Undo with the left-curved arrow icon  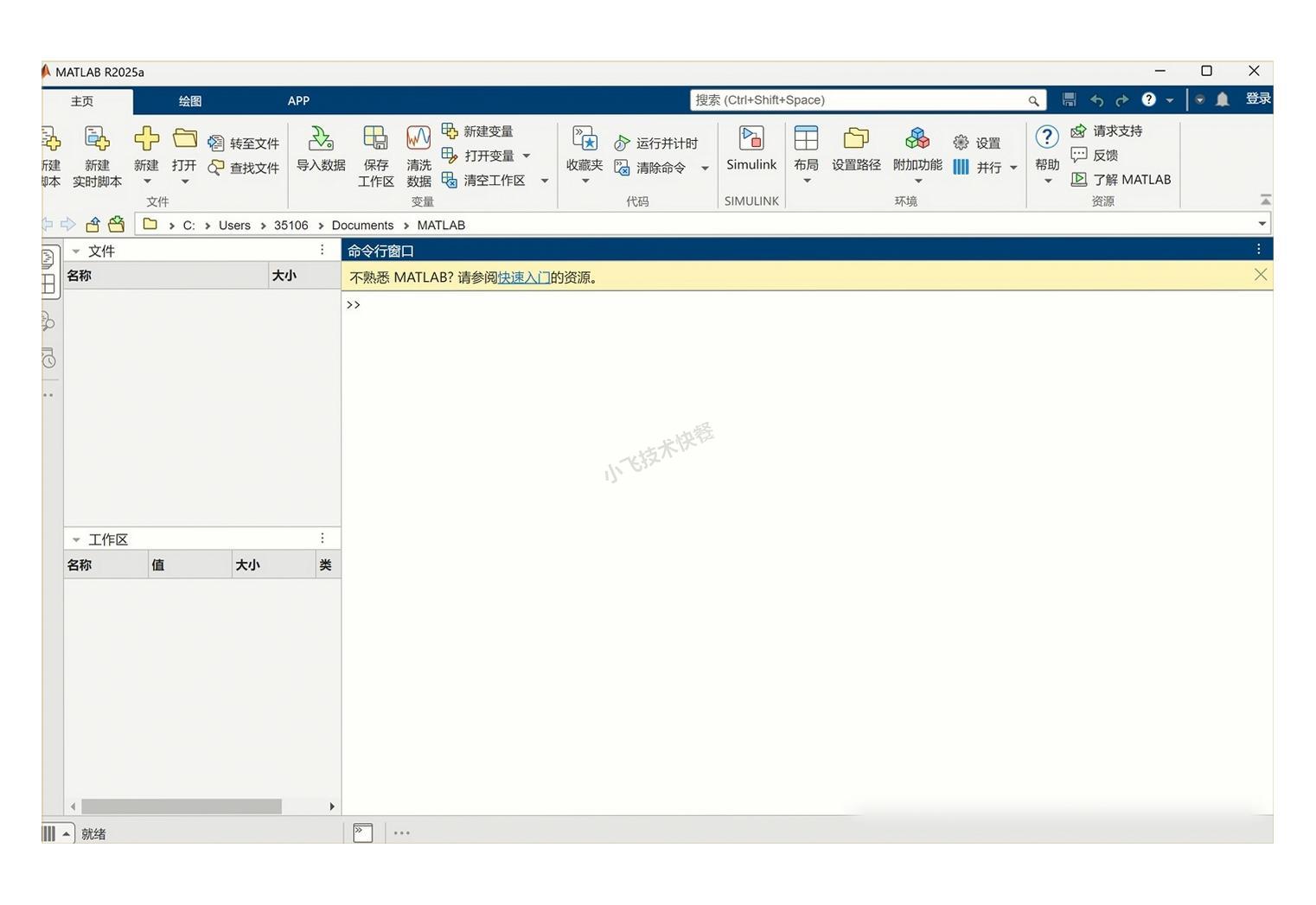coord(1096,100)
